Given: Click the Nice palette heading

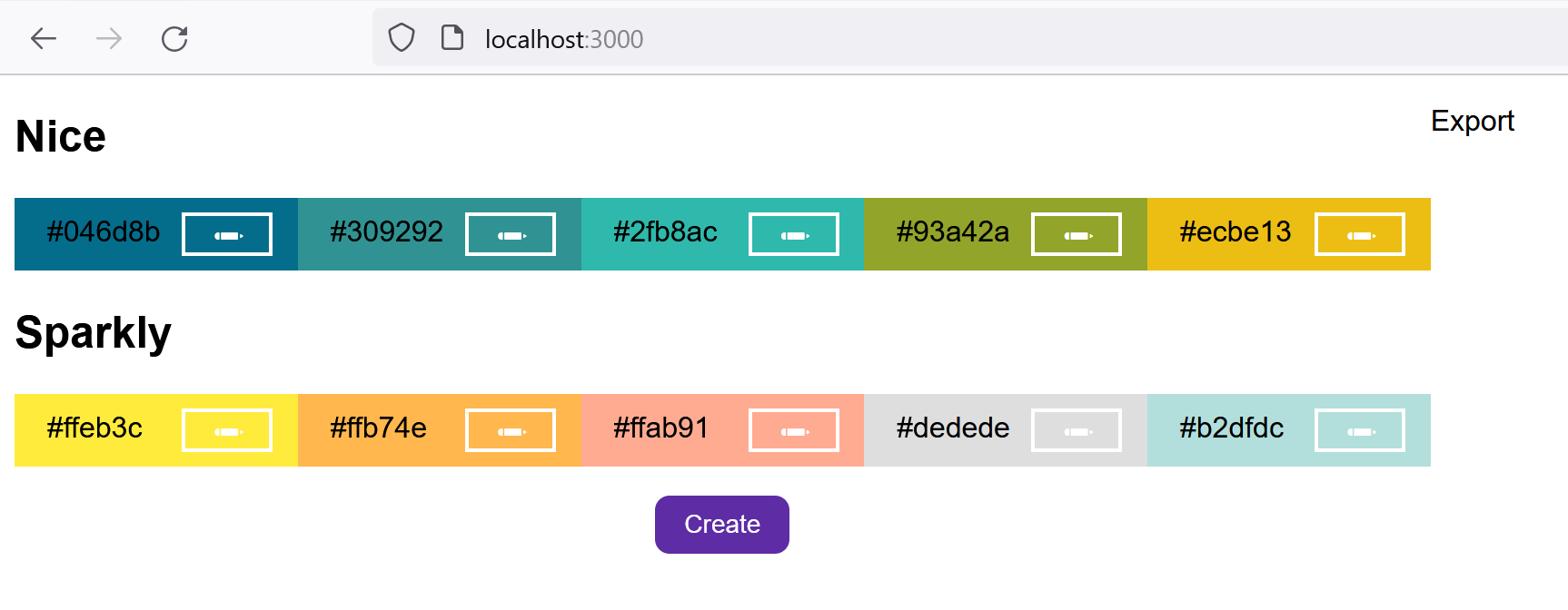Looking at the screenshot, I should pyautogui.click(x=61, y=137).
